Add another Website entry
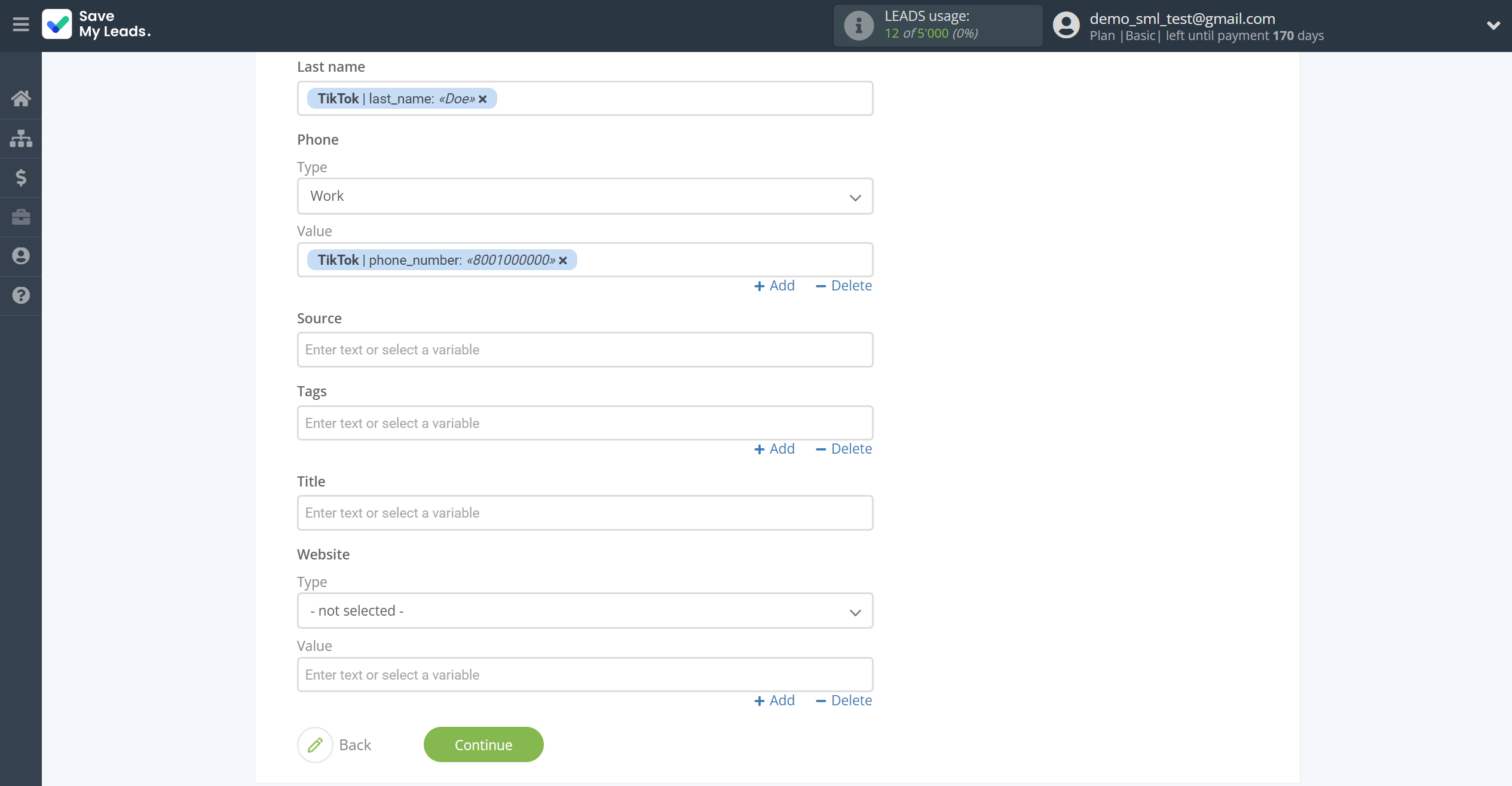Screen dimensions: 1512x786 [775, 701]
